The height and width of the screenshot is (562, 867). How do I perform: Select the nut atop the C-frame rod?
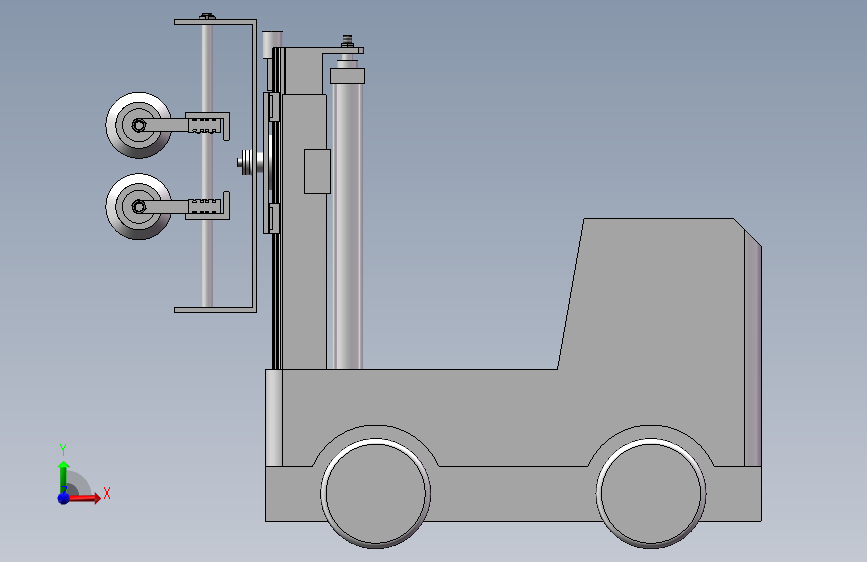[x=207, y=16]
